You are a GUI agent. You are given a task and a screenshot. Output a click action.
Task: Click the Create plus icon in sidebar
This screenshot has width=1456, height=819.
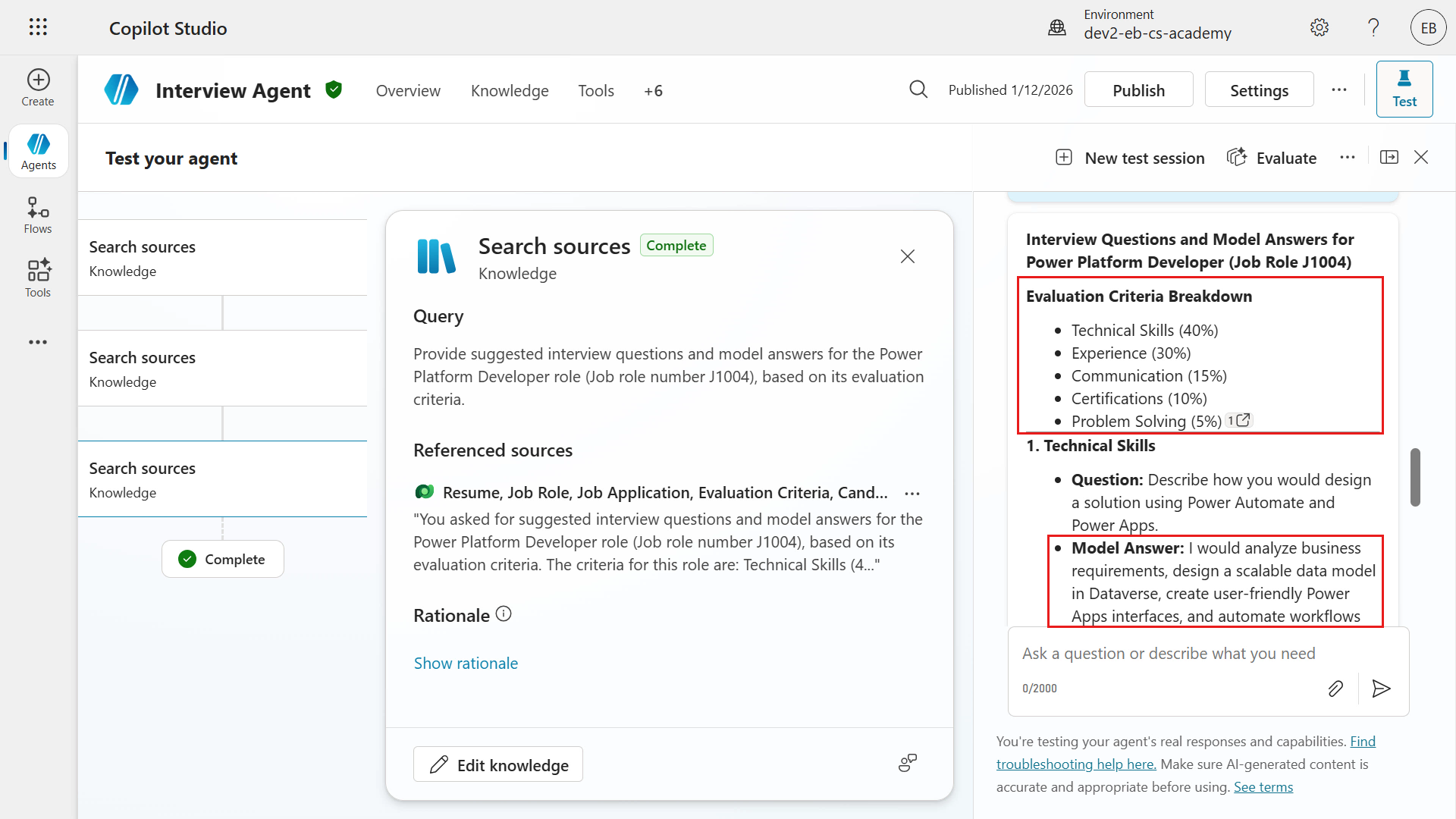(x=38, y=80)
